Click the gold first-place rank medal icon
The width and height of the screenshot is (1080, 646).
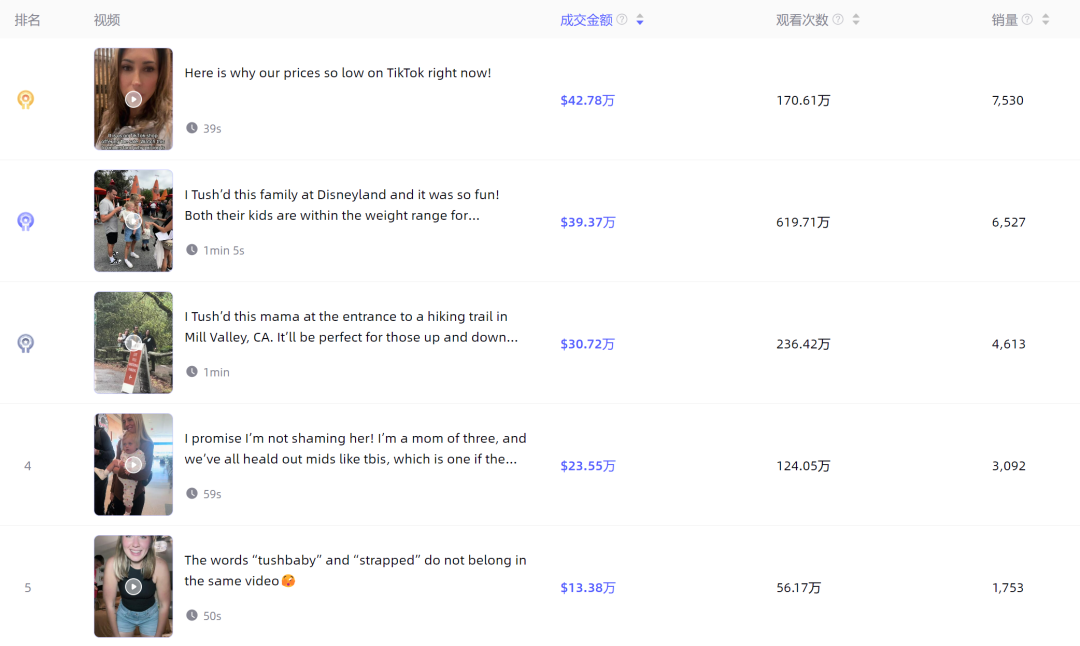point(26,100)
